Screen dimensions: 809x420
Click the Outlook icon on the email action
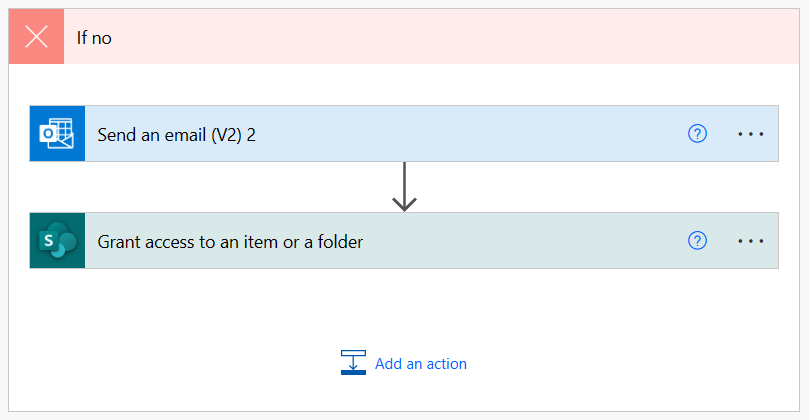[57, 134]
